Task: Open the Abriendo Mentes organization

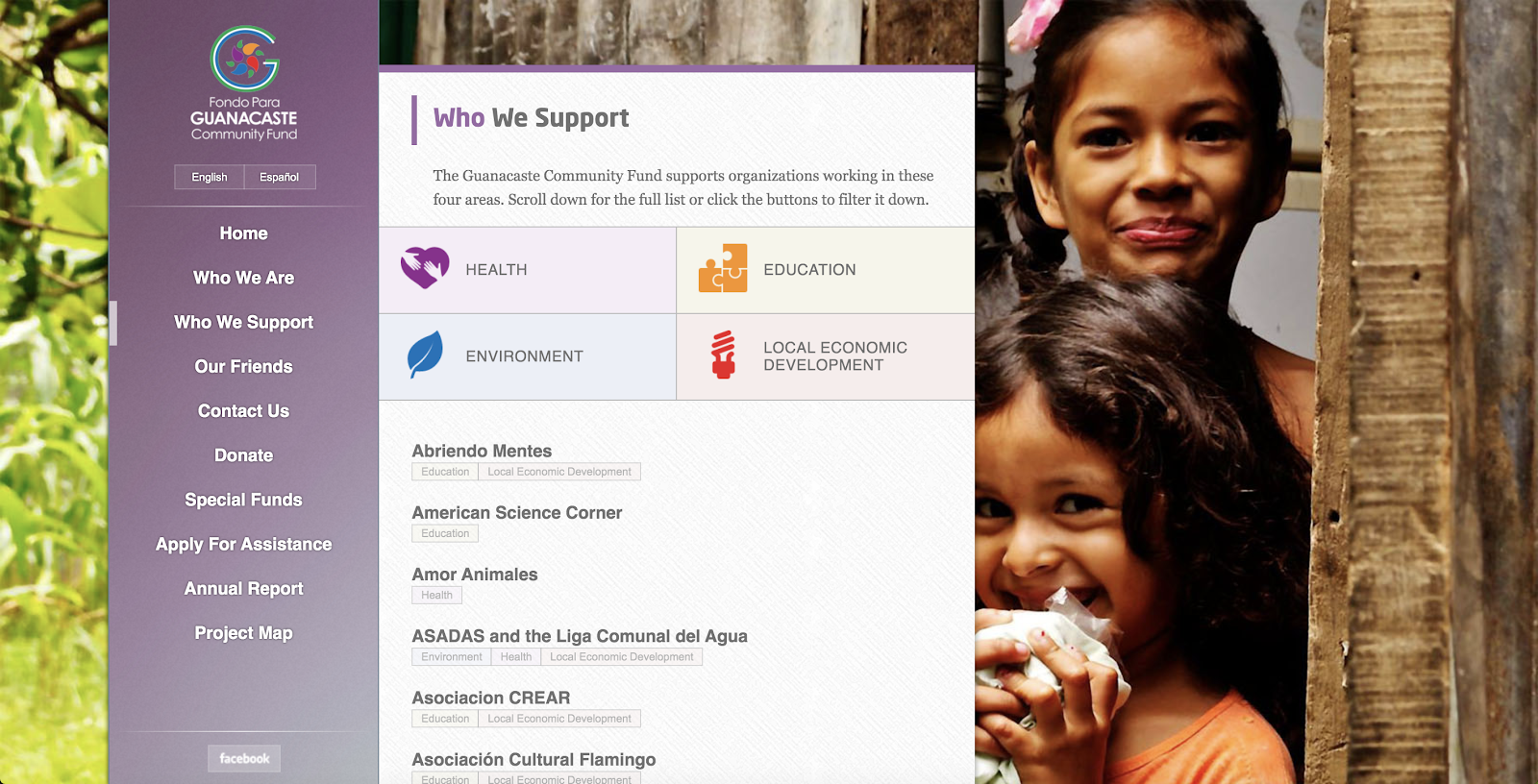Action: point(482,451)
